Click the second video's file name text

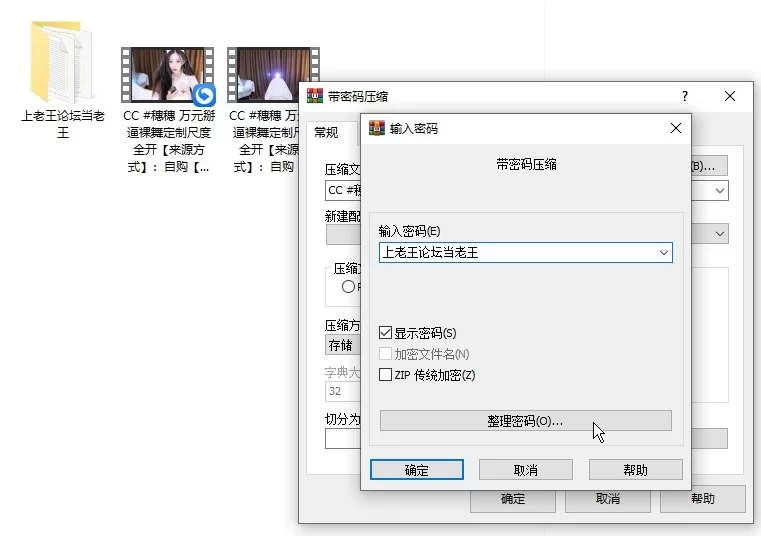pyautogui.click(x=265, y=141)
